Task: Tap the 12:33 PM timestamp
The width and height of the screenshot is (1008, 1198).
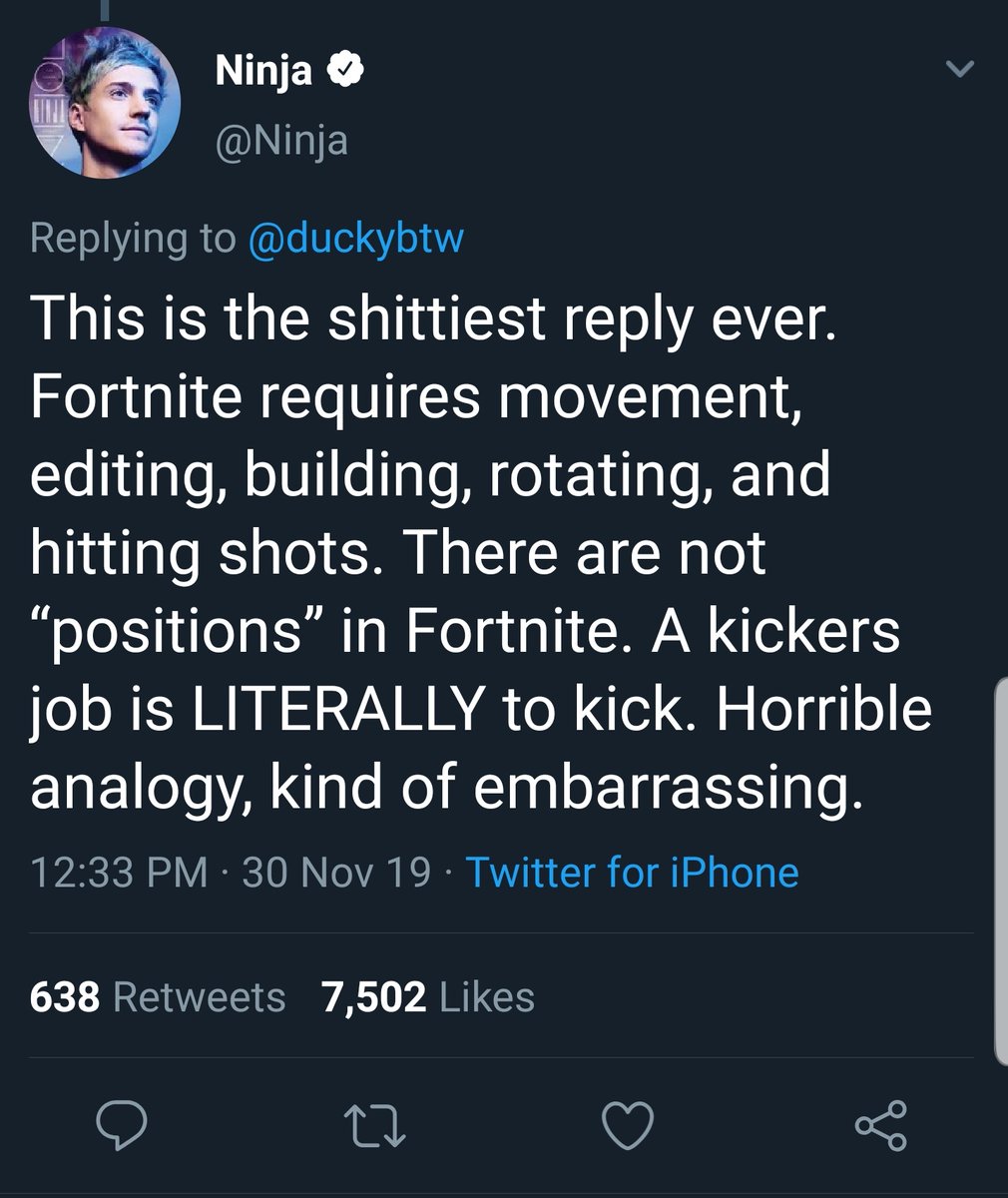Action: tap(120, 872)
